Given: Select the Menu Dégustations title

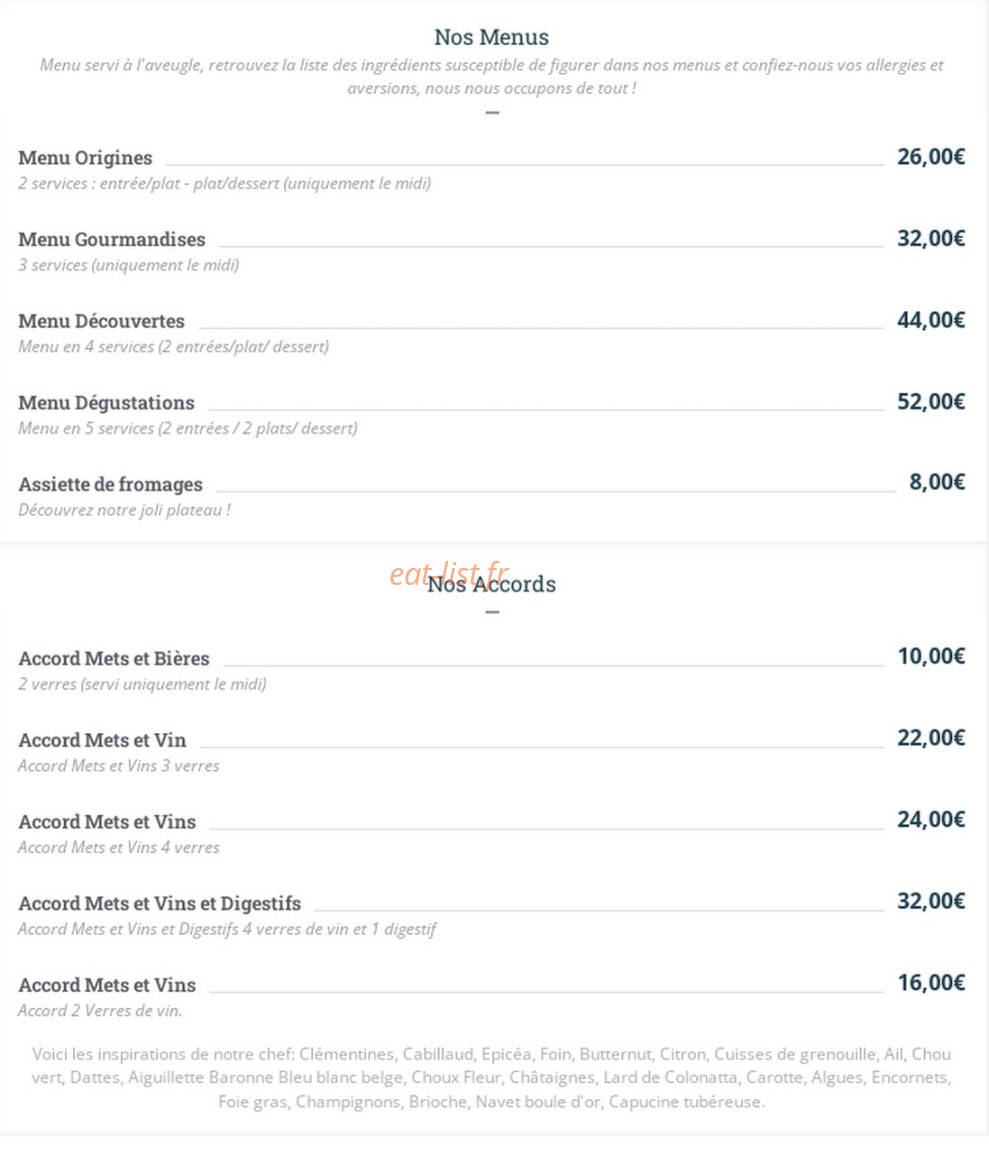Looking at the screenshot, I should click(106, 402).
